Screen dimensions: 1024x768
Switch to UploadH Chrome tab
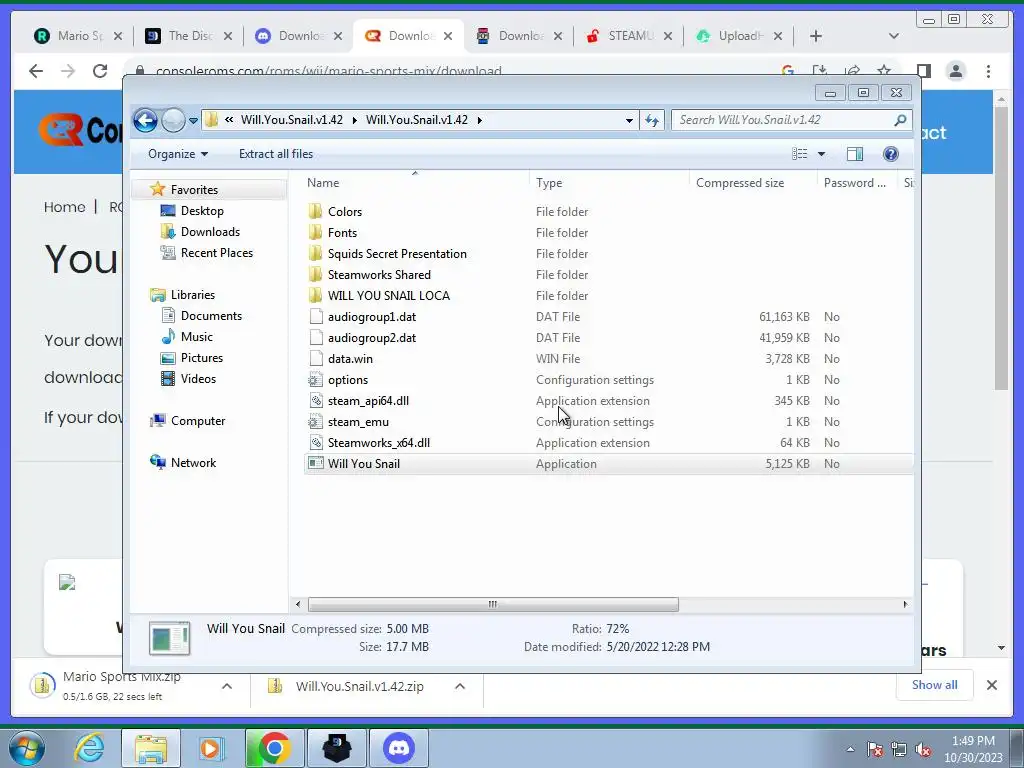[x=739, y=36]
